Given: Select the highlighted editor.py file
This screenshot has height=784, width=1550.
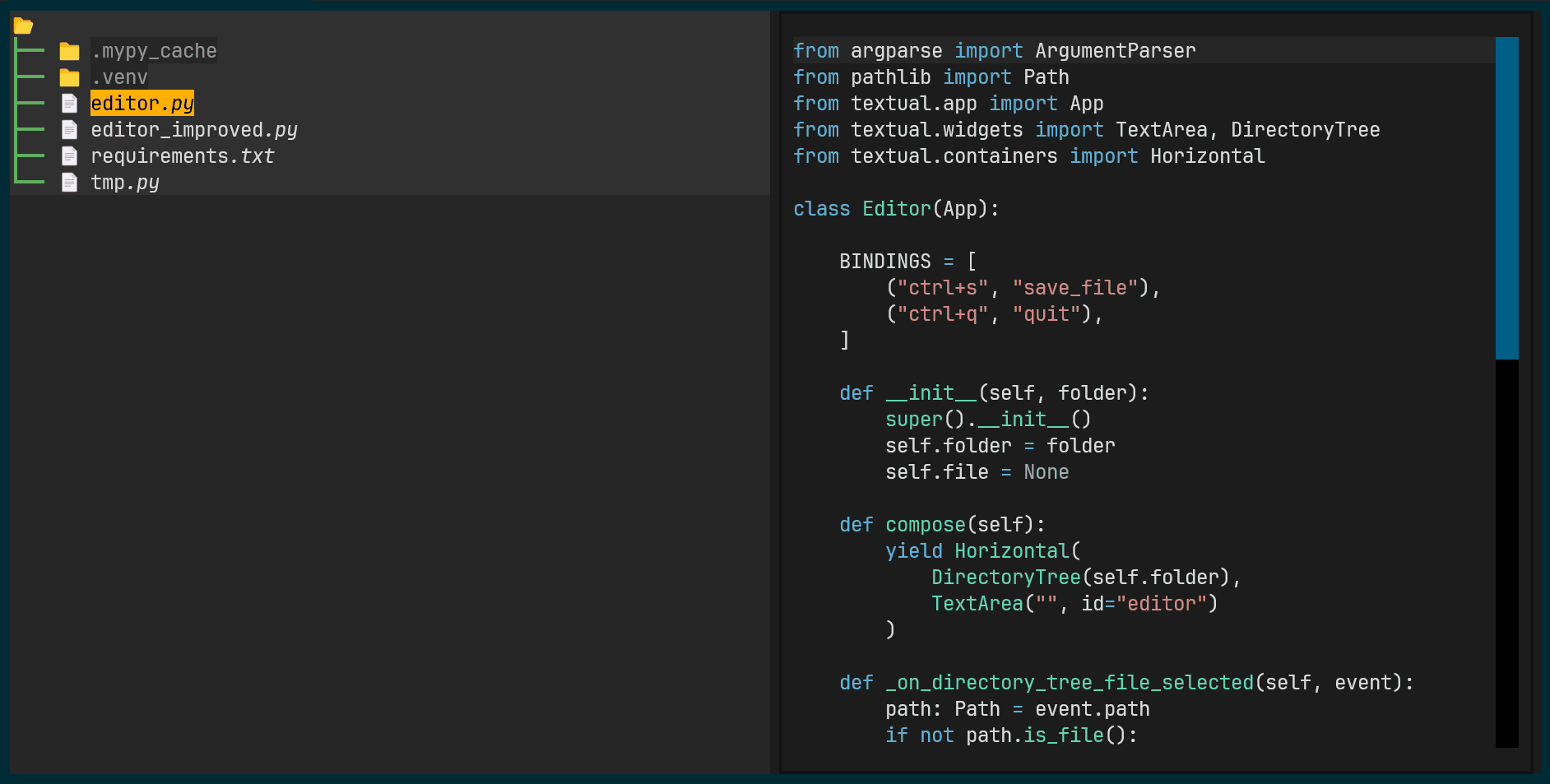Looking at the screenshot, I should click(142, 104).
